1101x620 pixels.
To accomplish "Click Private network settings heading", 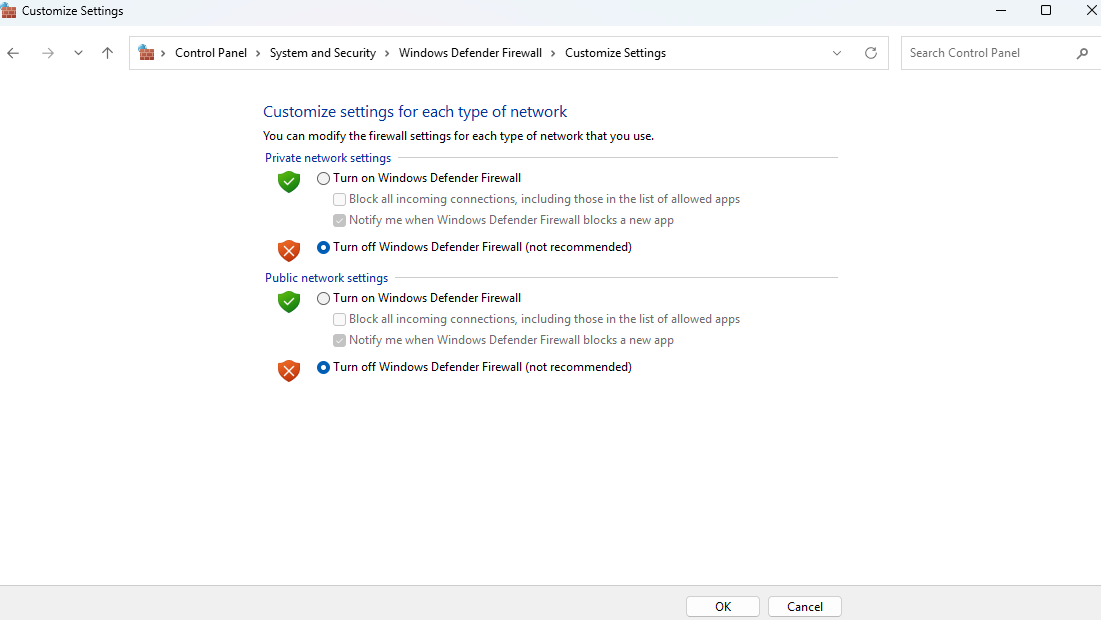I will 328,158.
